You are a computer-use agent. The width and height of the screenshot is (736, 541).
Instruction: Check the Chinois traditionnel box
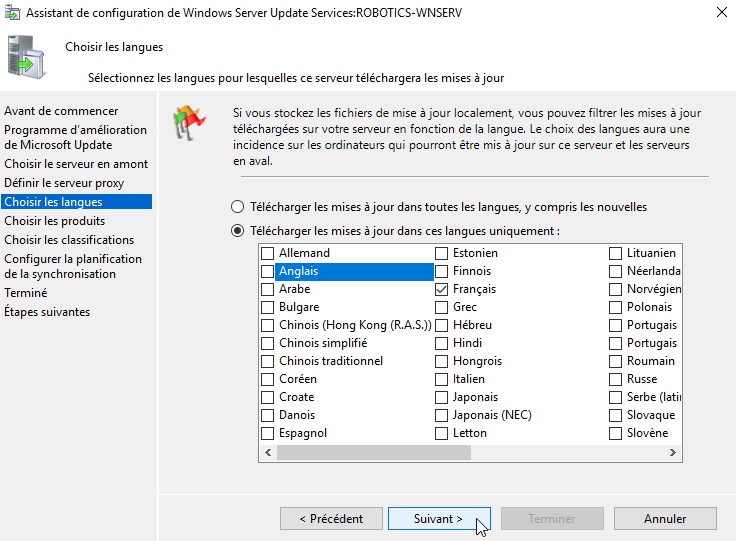click(x=268, y=361)
